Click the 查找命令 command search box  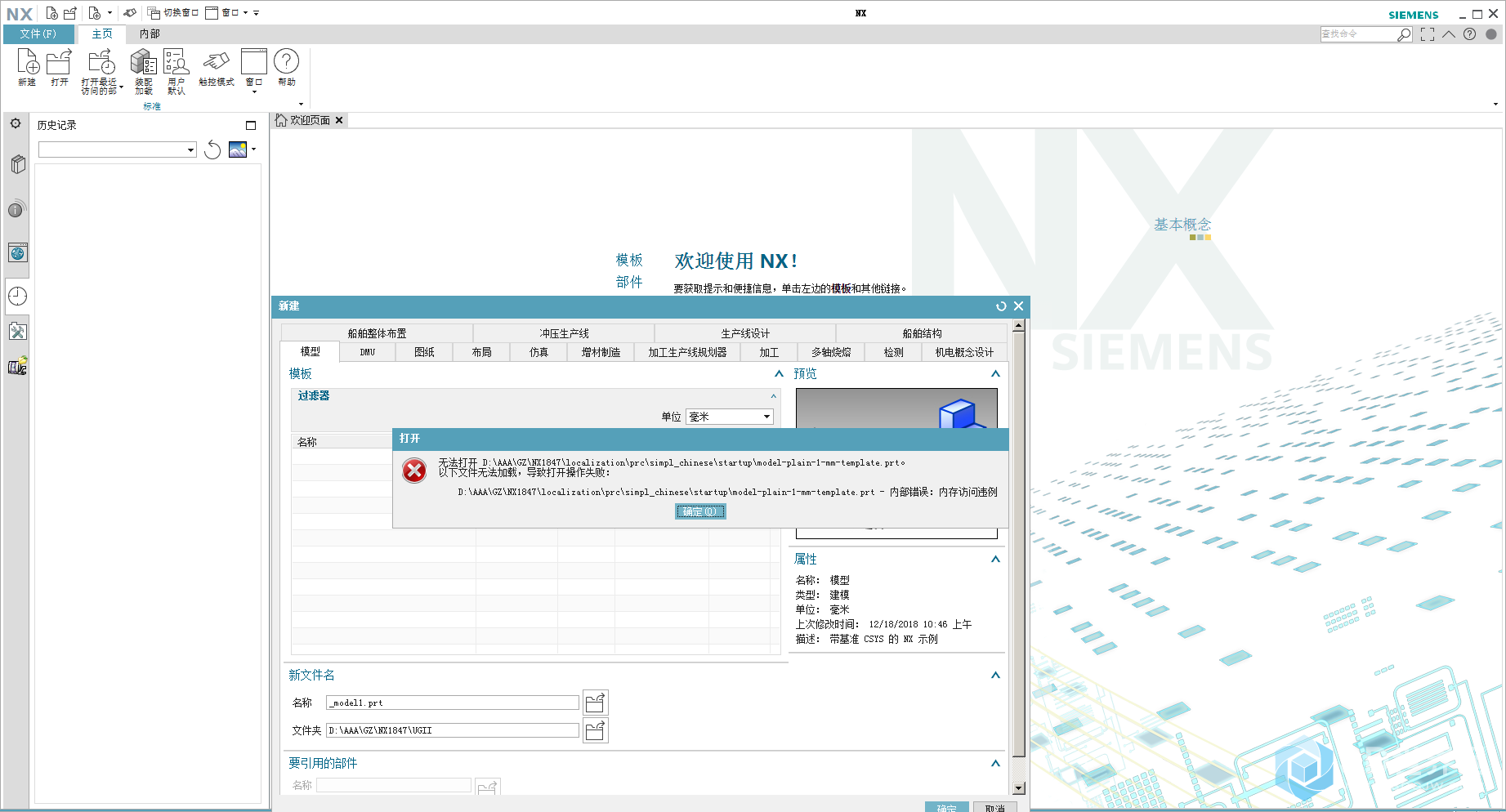1358,34
